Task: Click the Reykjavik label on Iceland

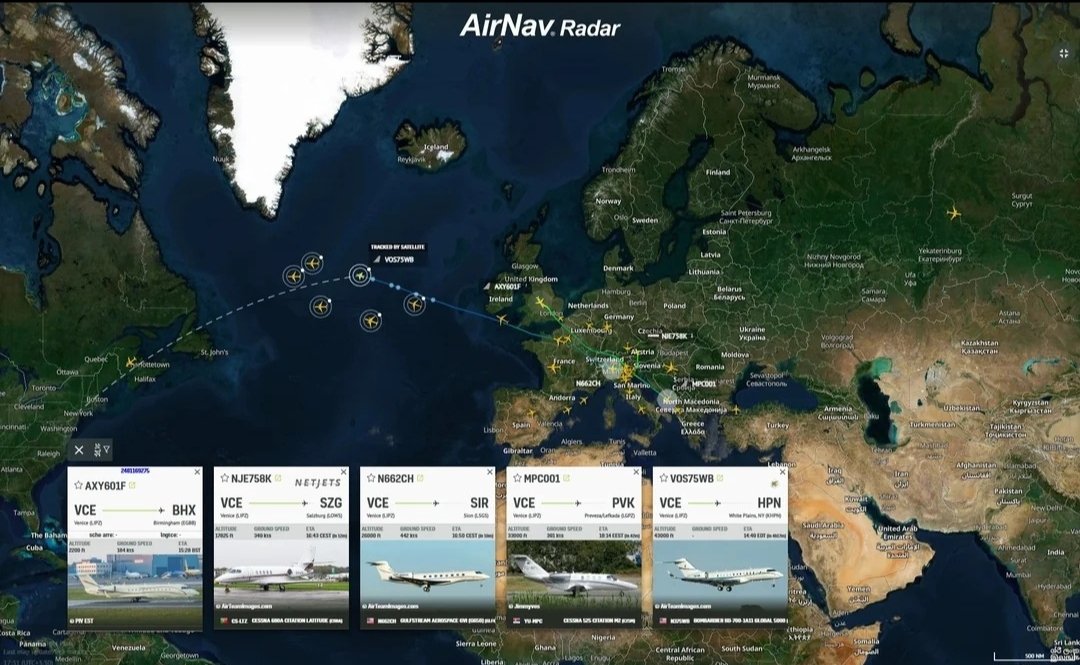Action: pyautogui.click(x=411, y=159)
